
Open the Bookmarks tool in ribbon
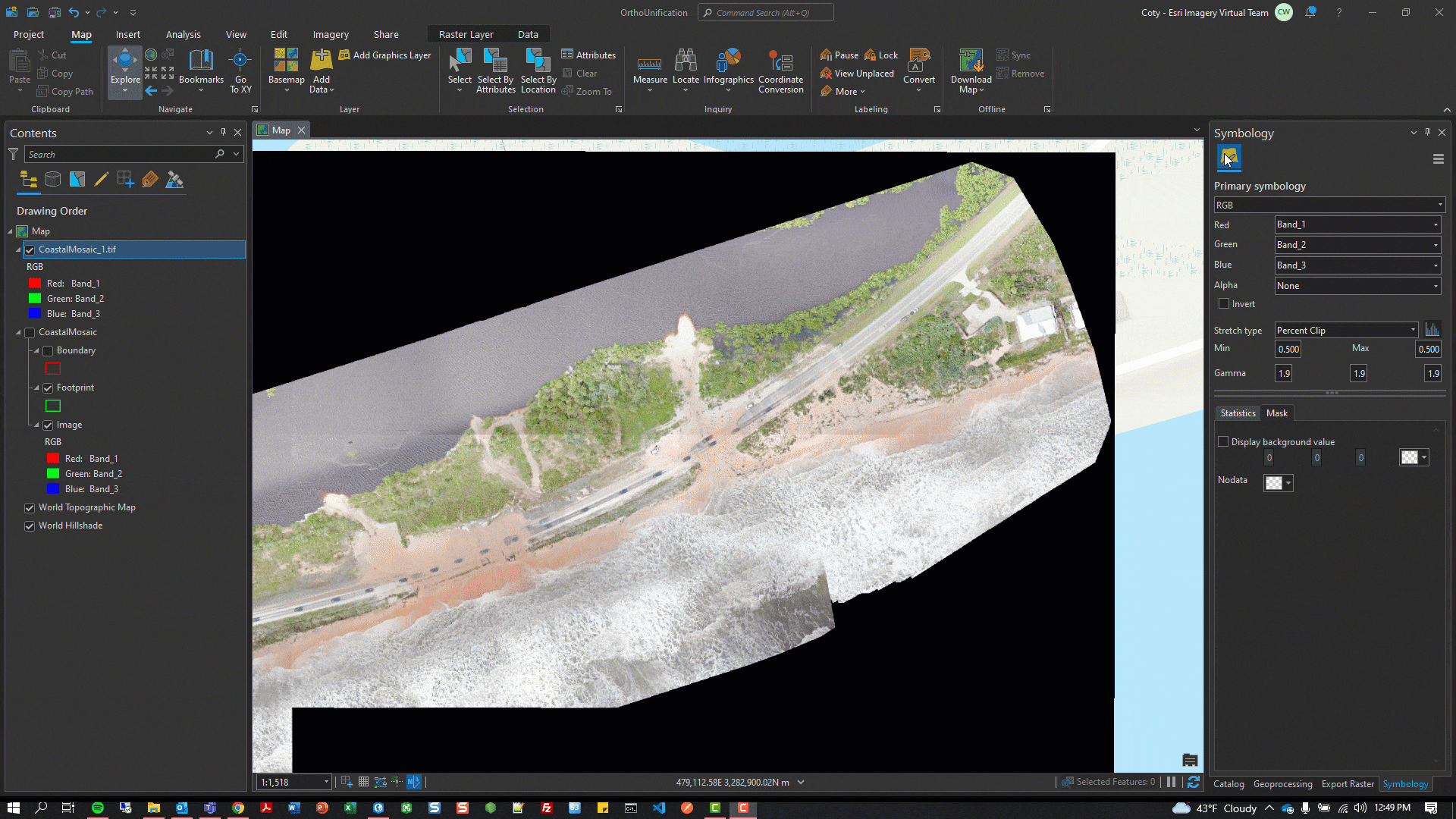201,61
